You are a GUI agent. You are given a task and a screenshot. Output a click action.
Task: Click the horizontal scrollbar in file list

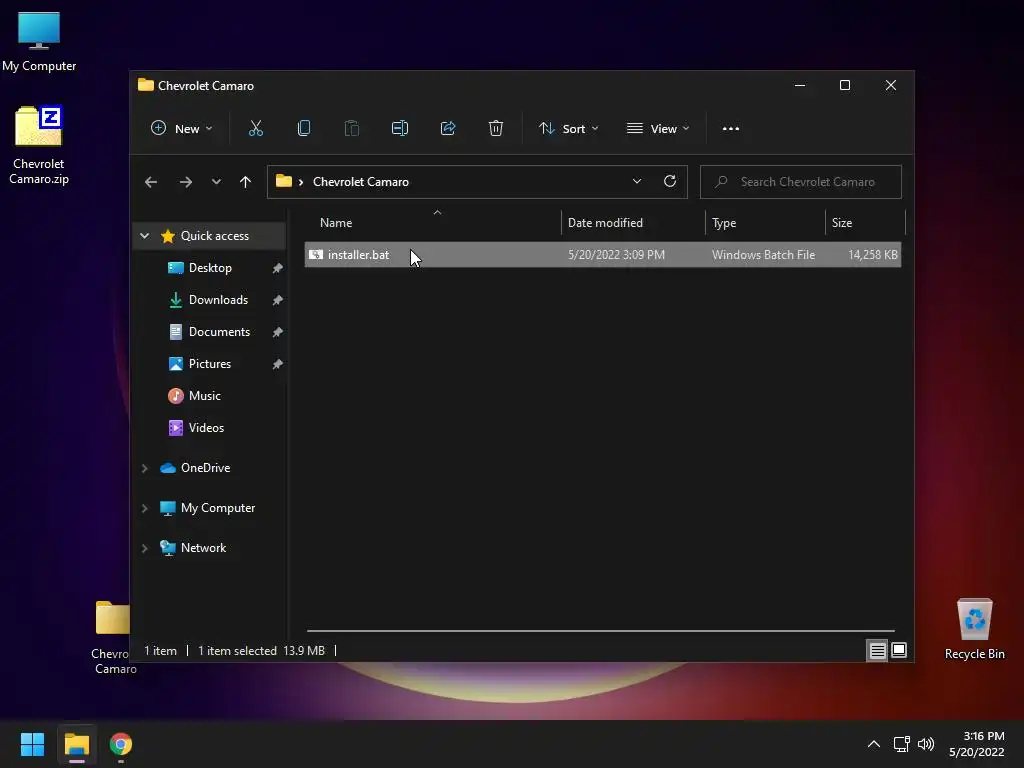[600, 631]
